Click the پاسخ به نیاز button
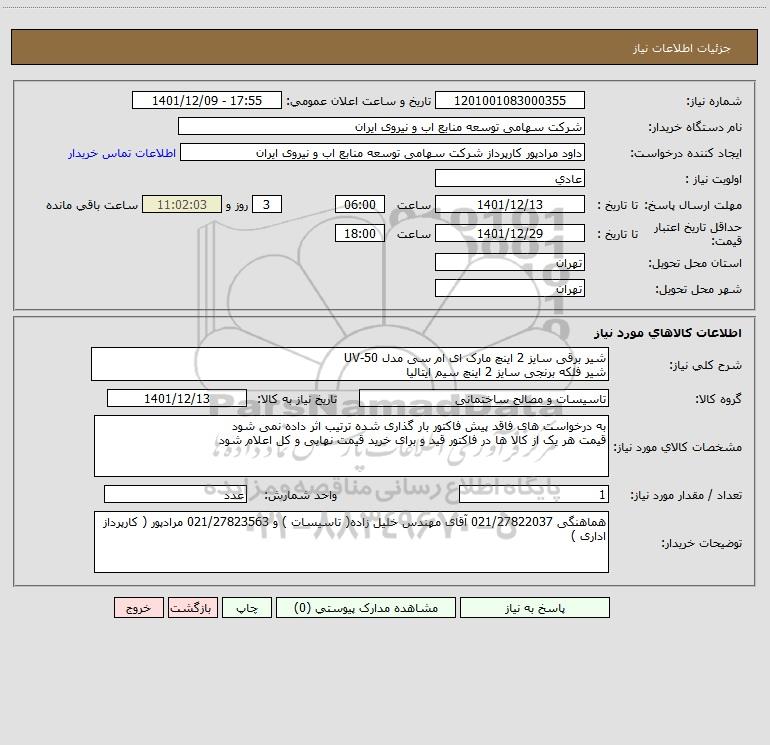 (x=535, y=608)
